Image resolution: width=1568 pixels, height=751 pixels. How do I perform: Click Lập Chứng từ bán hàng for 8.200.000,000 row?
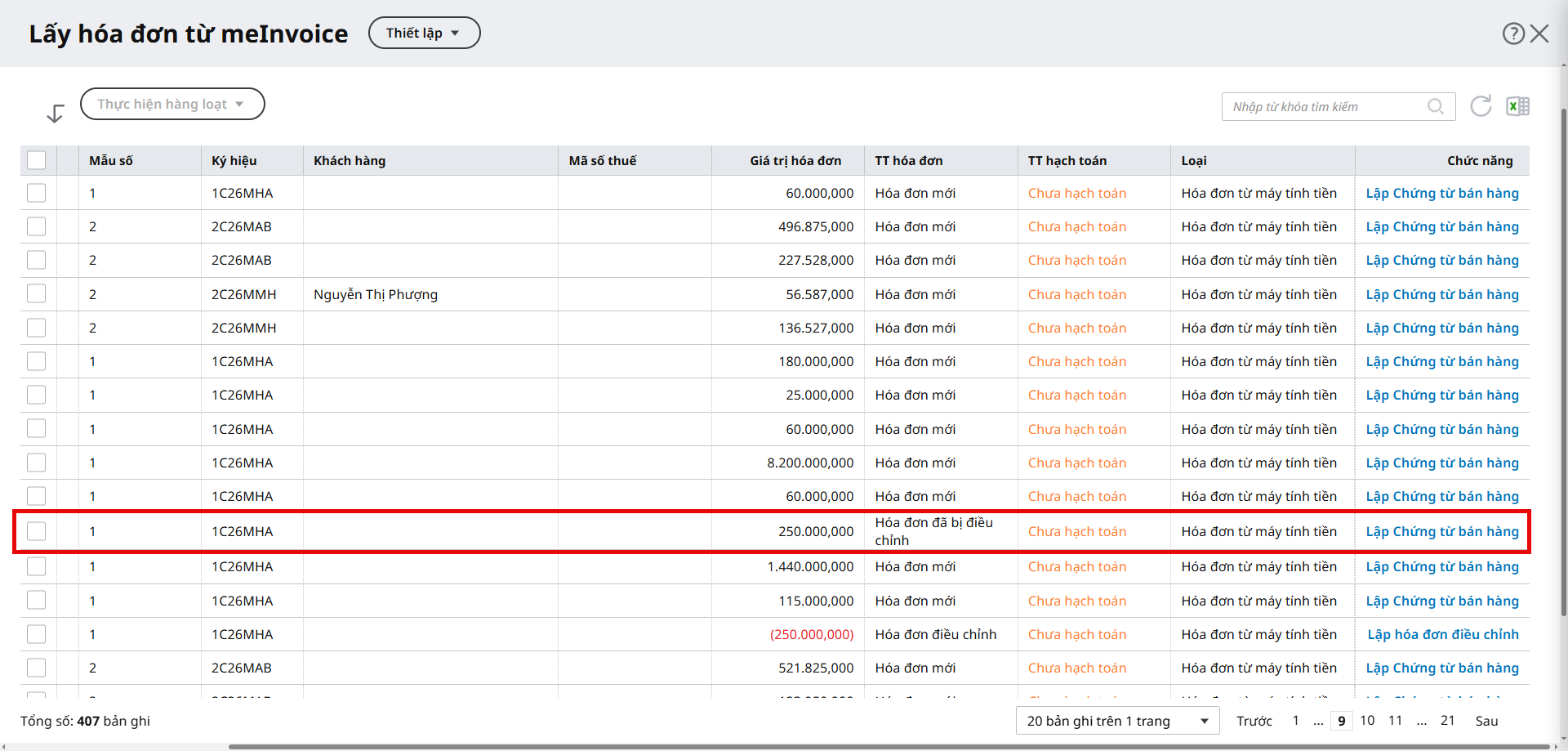tap(1442, 463)
